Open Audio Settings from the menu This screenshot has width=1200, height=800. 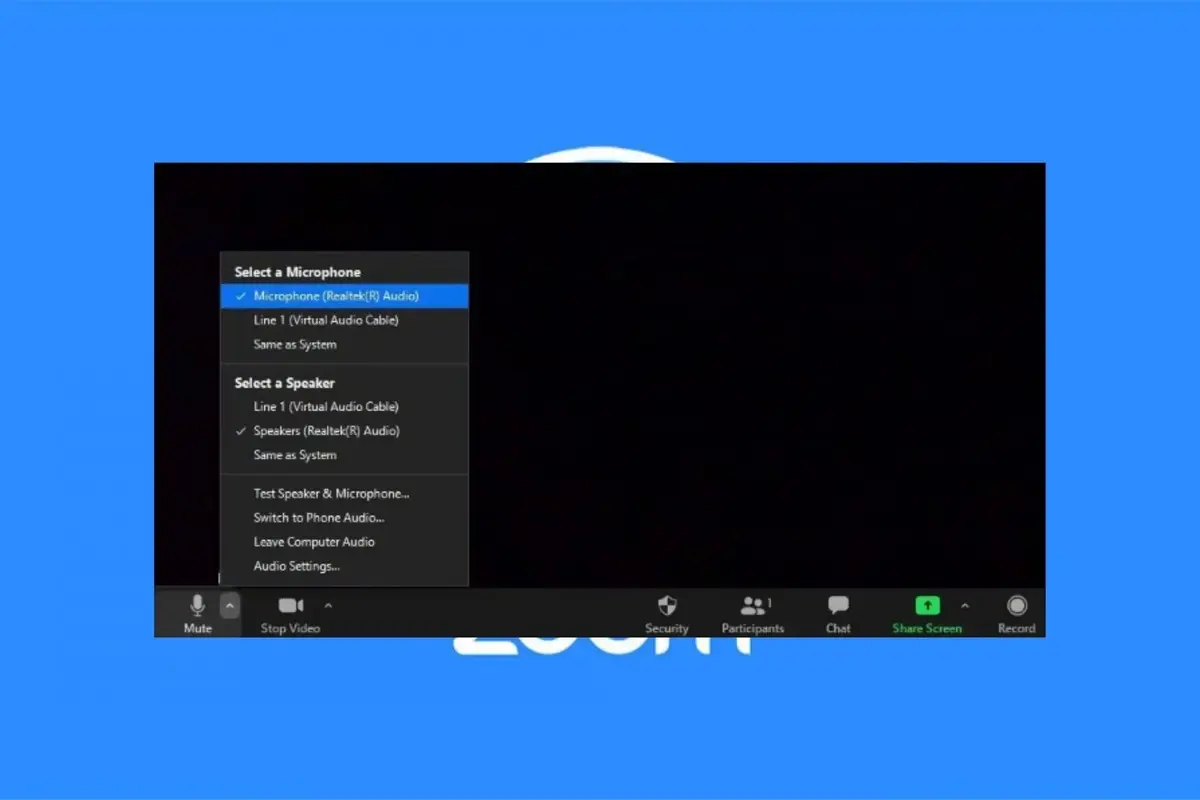tap(296, 566)
